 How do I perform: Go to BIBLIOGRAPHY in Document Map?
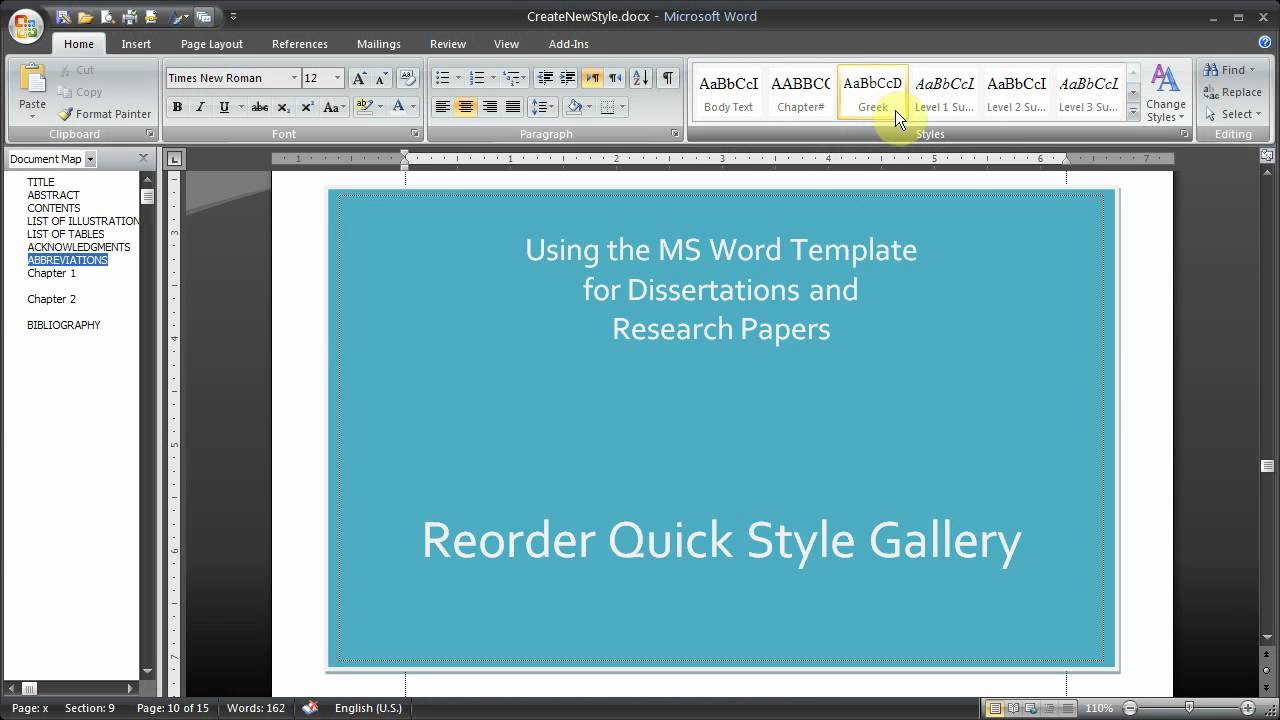click(64, 325)
